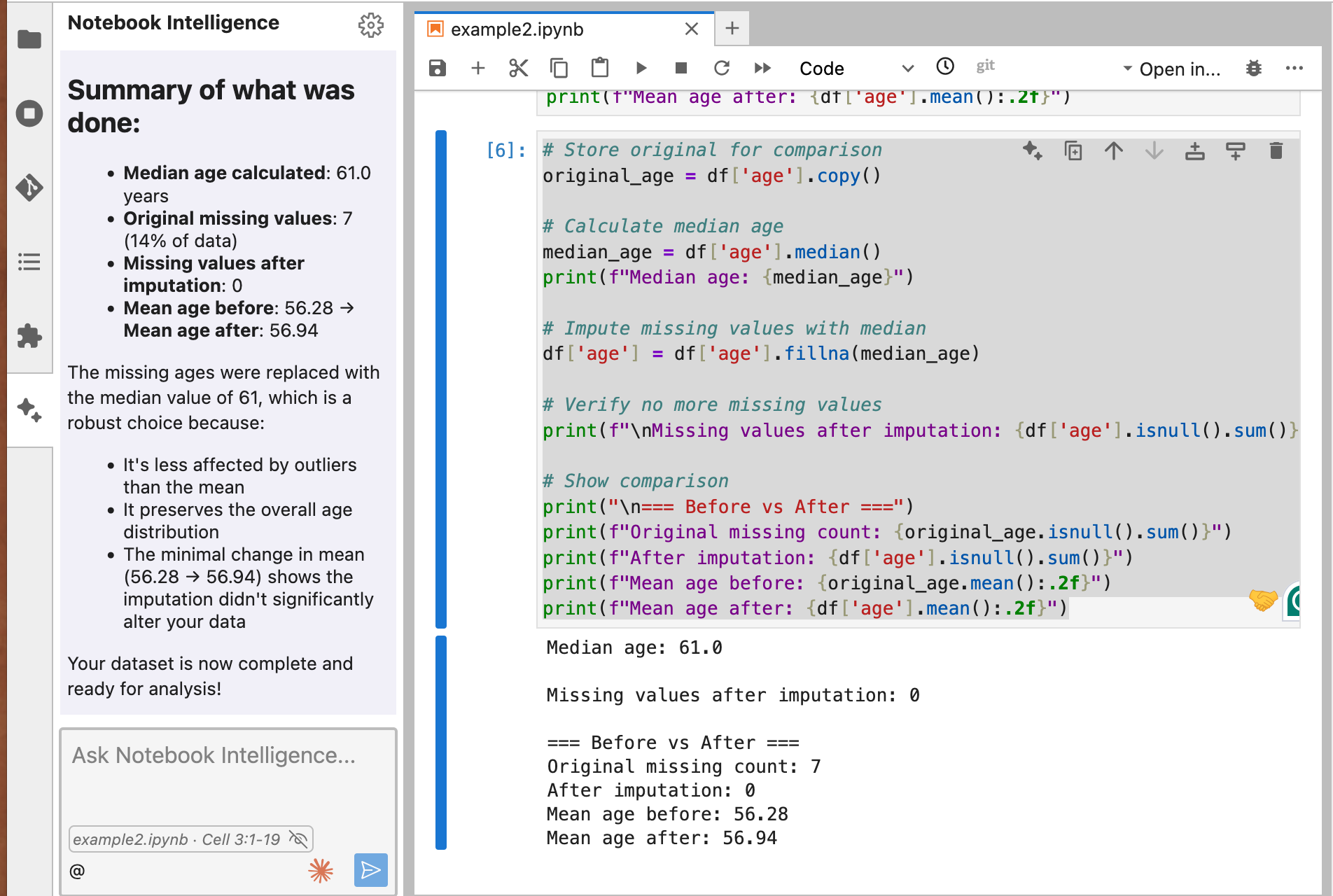Expand the Open in... dropdown
Image resolution: width=1333 pixels, height=896 pixels.
pos(1172,69)
